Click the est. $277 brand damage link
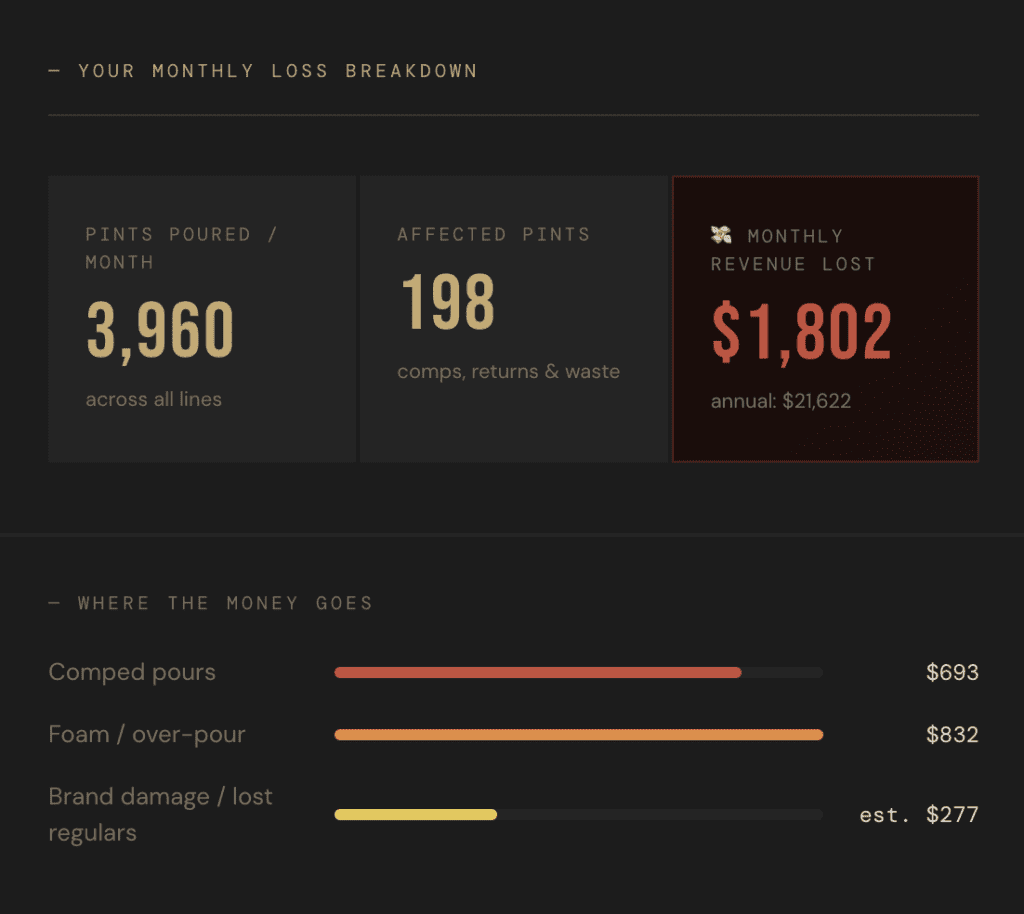Screen dimensions: 1024x914 coord(918,814)
